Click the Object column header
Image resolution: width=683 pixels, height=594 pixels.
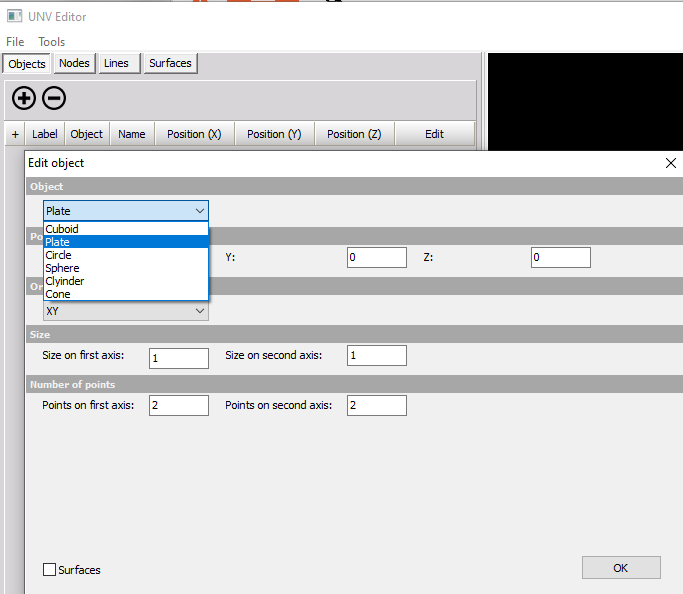(x=87, y=134)
